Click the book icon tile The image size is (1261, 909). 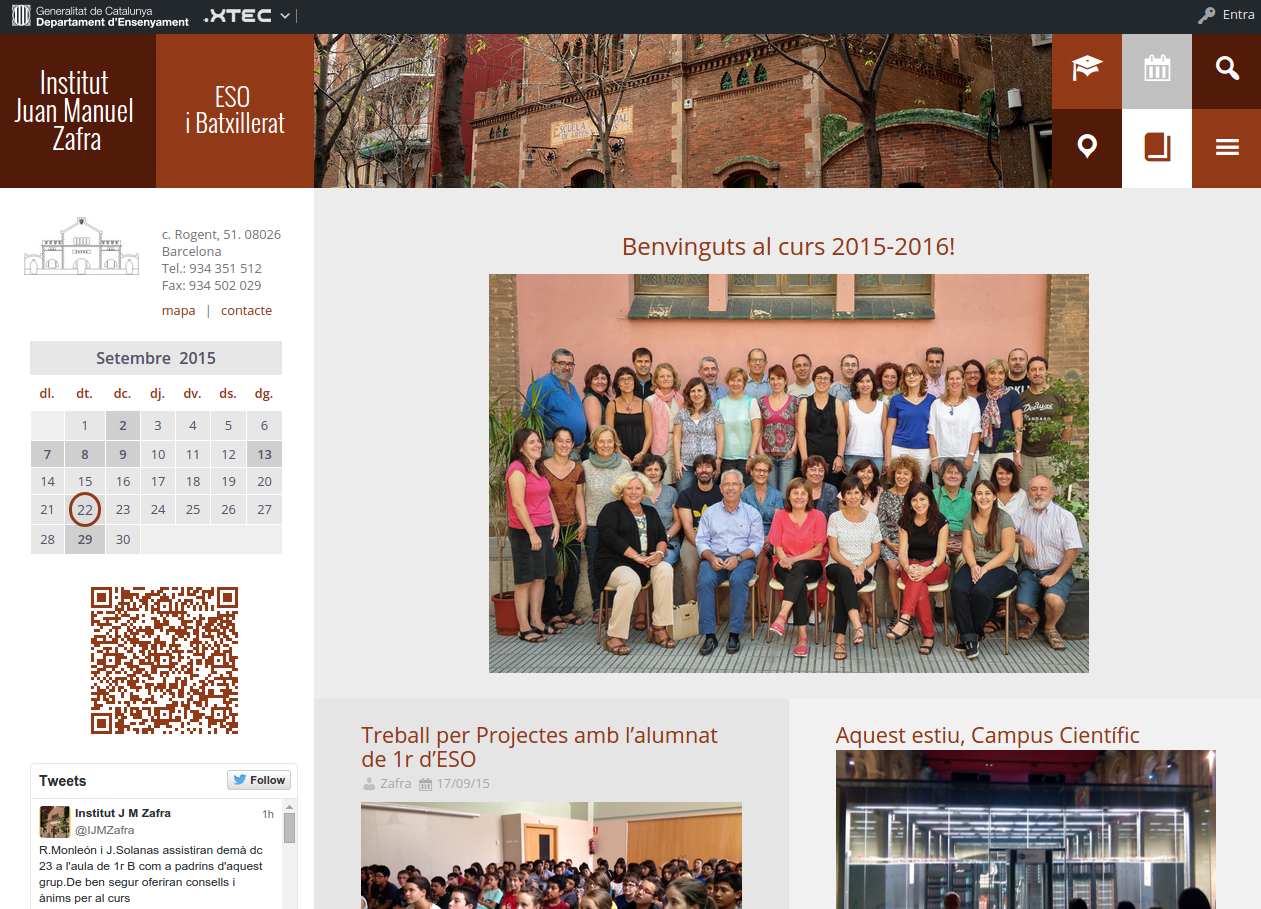[1157, 148]
